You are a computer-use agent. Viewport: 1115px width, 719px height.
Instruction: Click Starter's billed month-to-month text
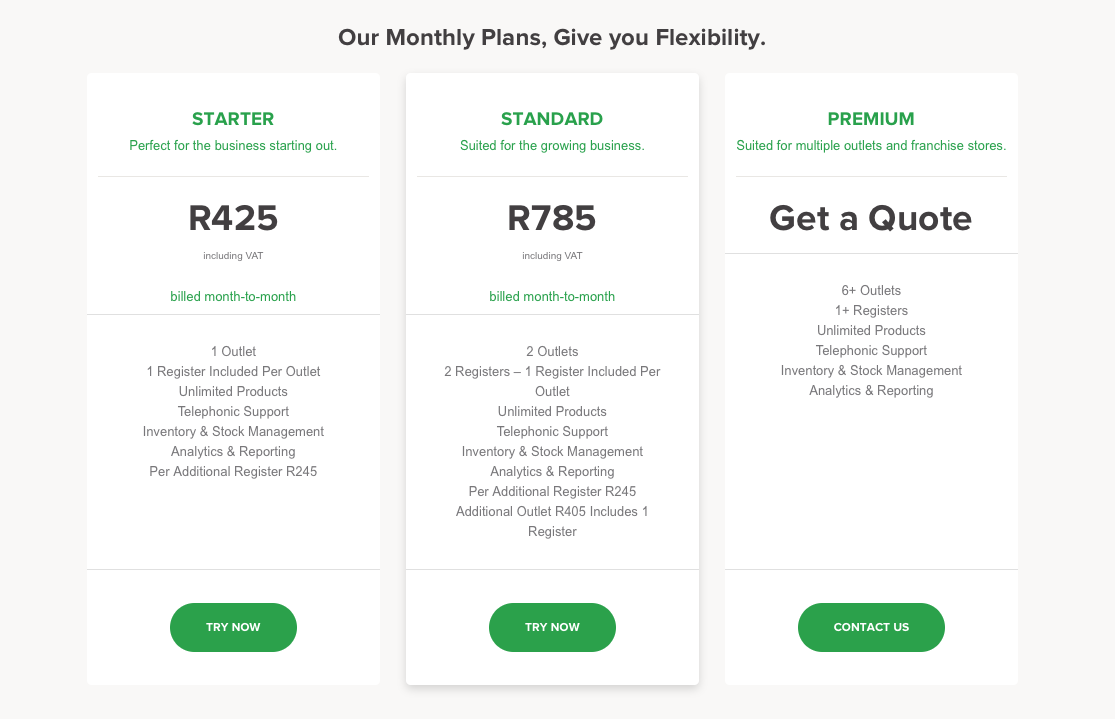(233, 297)
